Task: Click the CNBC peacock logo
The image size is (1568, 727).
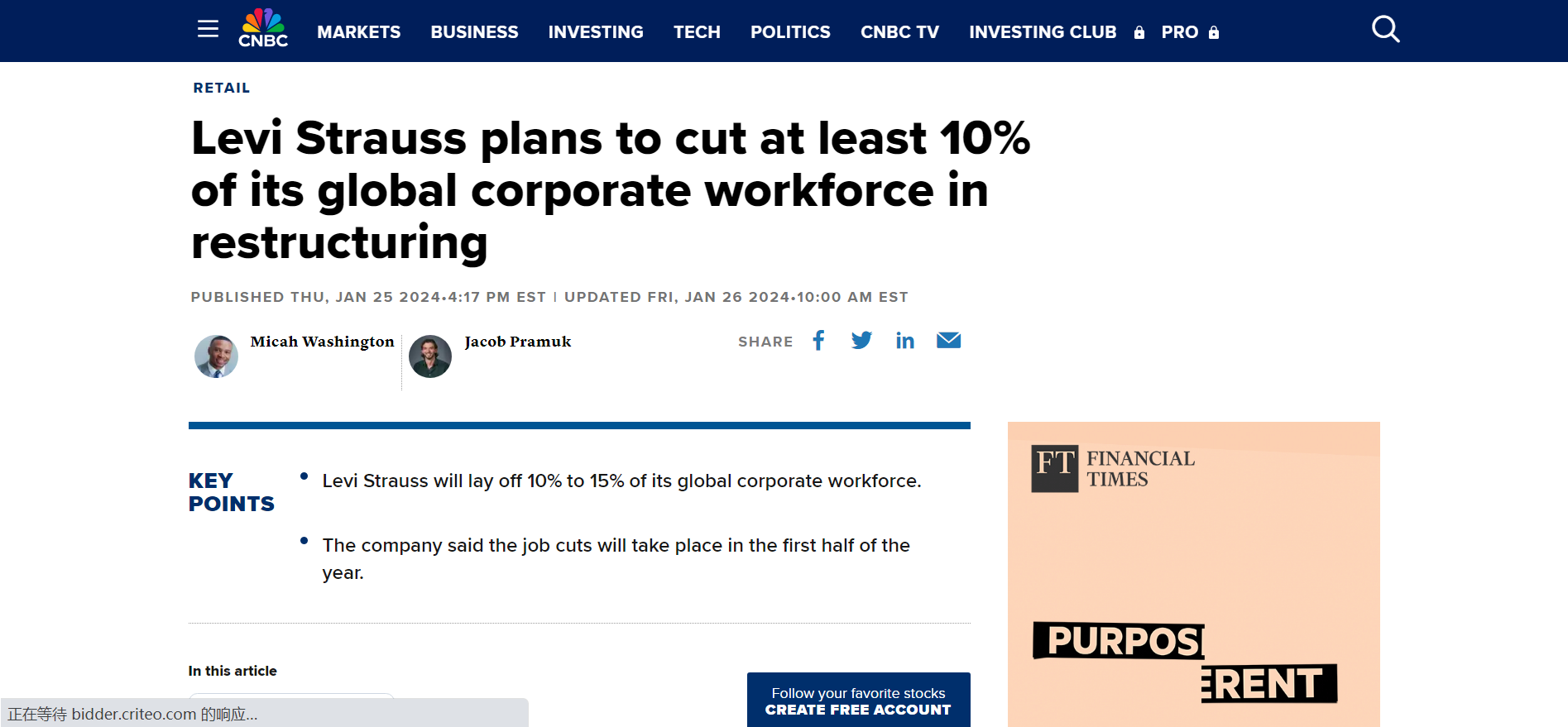Action: coord(263,29)
